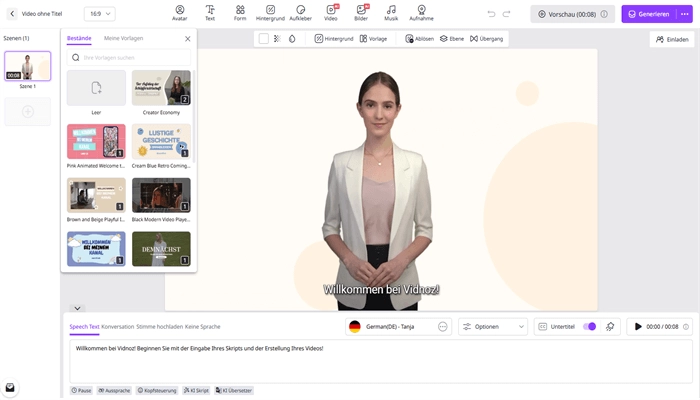
Task: Open the Übergang transition option
Action: click(x=486, y=39)
